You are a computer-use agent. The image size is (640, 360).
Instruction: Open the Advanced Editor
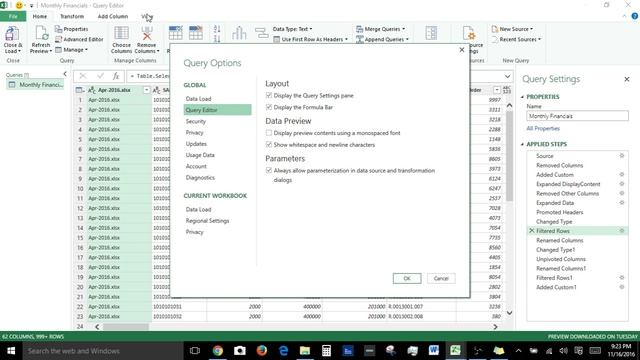79,39
